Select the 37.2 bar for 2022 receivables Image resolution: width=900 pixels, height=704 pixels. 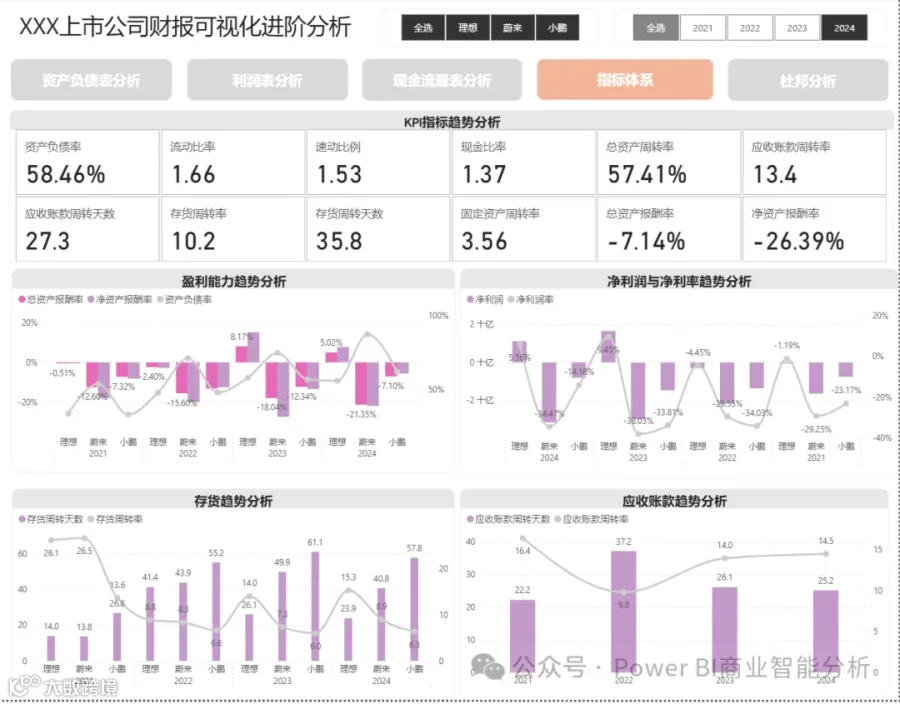click(623, 612)
